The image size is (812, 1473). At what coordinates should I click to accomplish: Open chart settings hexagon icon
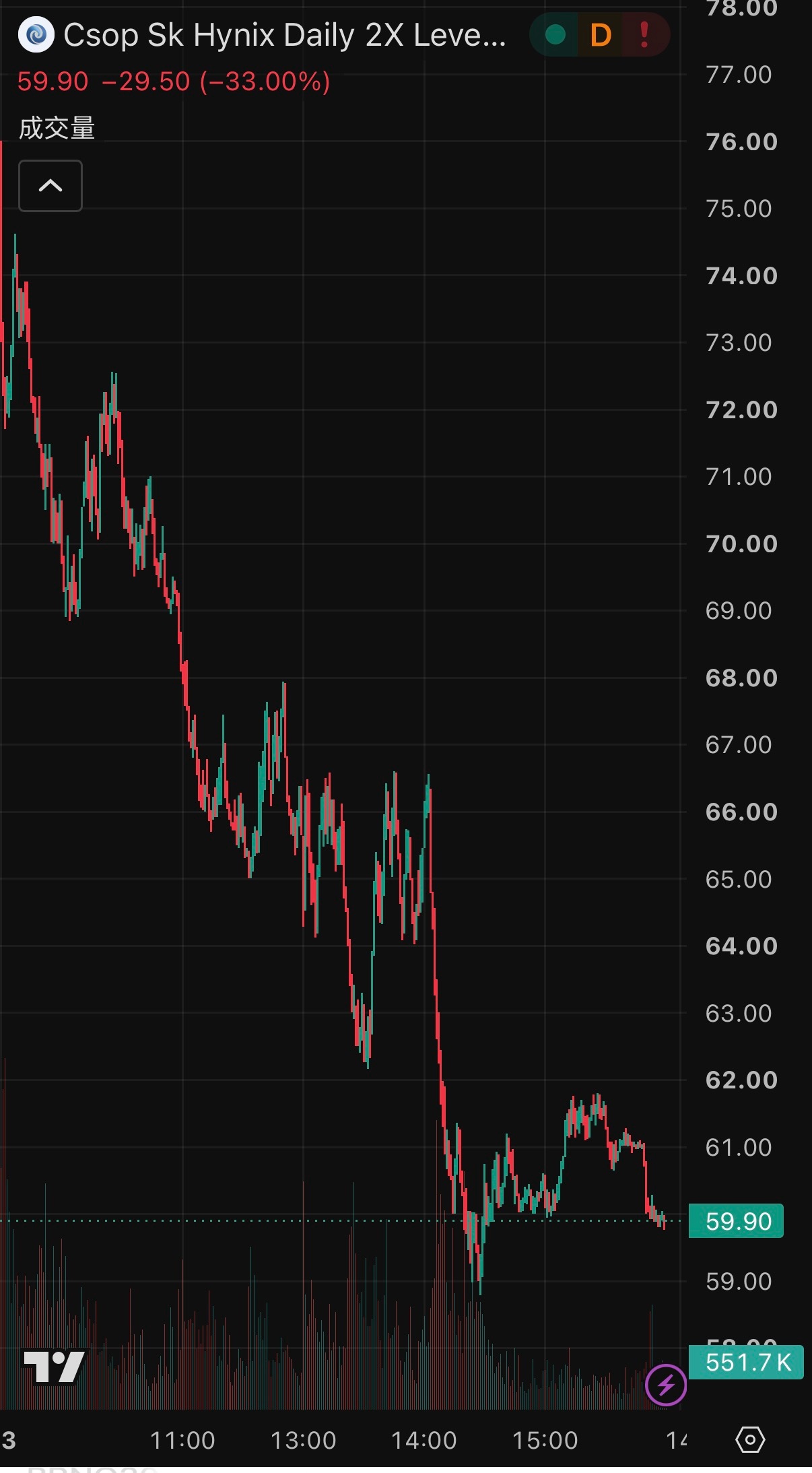click(x=750, y=1440)
